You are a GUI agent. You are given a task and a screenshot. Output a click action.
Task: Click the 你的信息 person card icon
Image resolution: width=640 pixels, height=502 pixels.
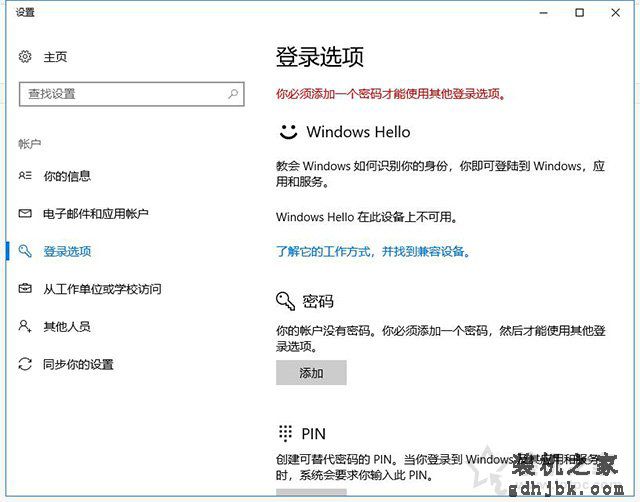tap(25, 175)
